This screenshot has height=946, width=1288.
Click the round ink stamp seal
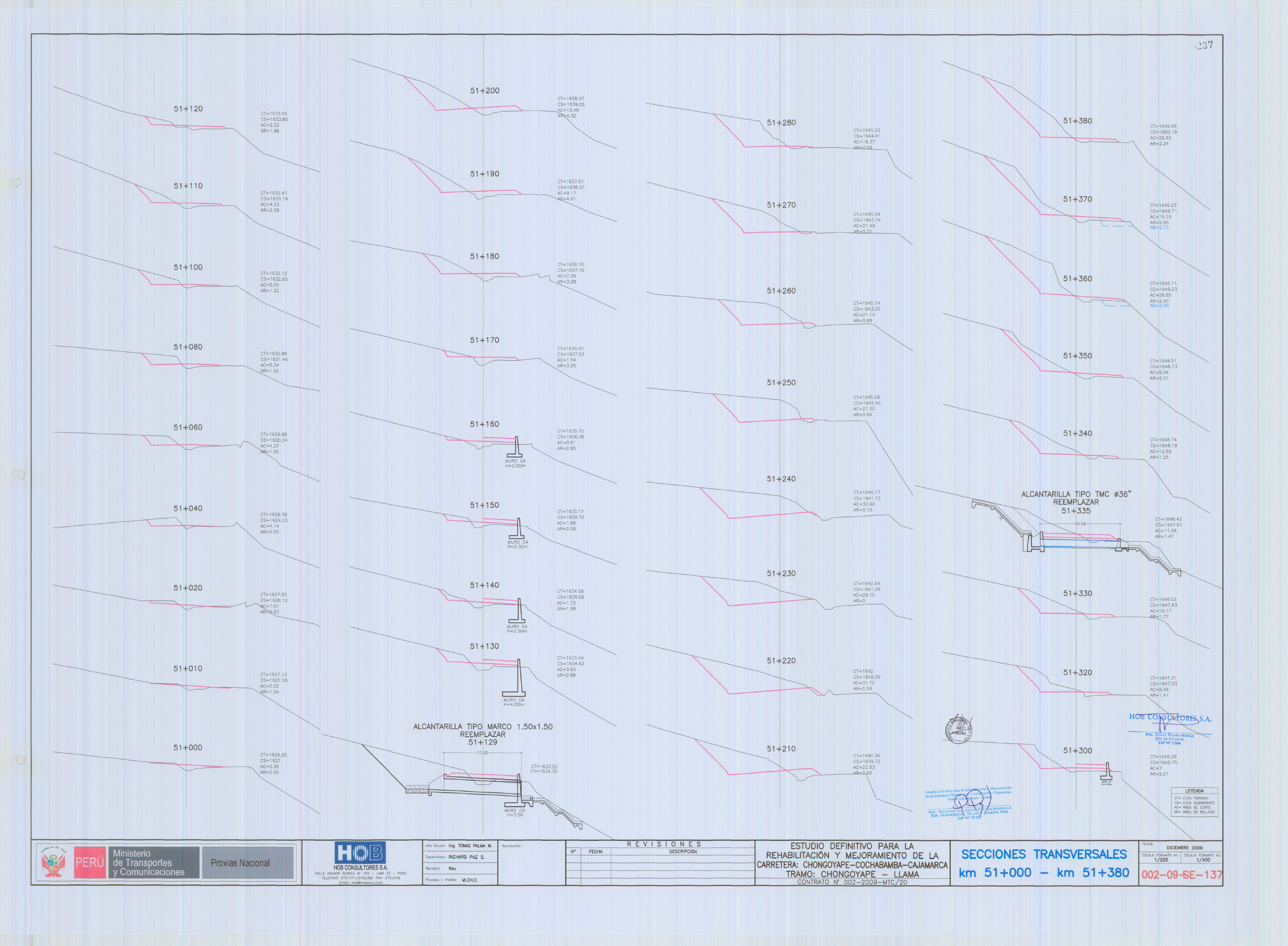[959, 730]
